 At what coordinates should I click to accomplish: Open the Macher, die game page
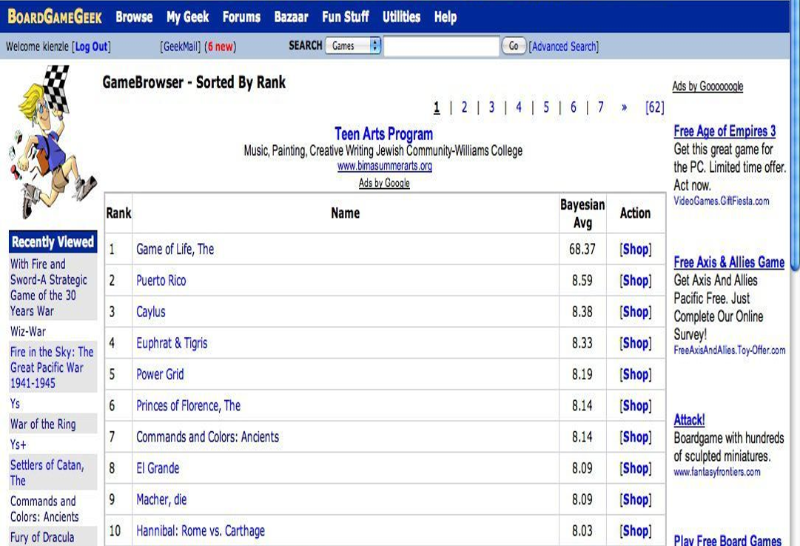(x=161, y=499)
